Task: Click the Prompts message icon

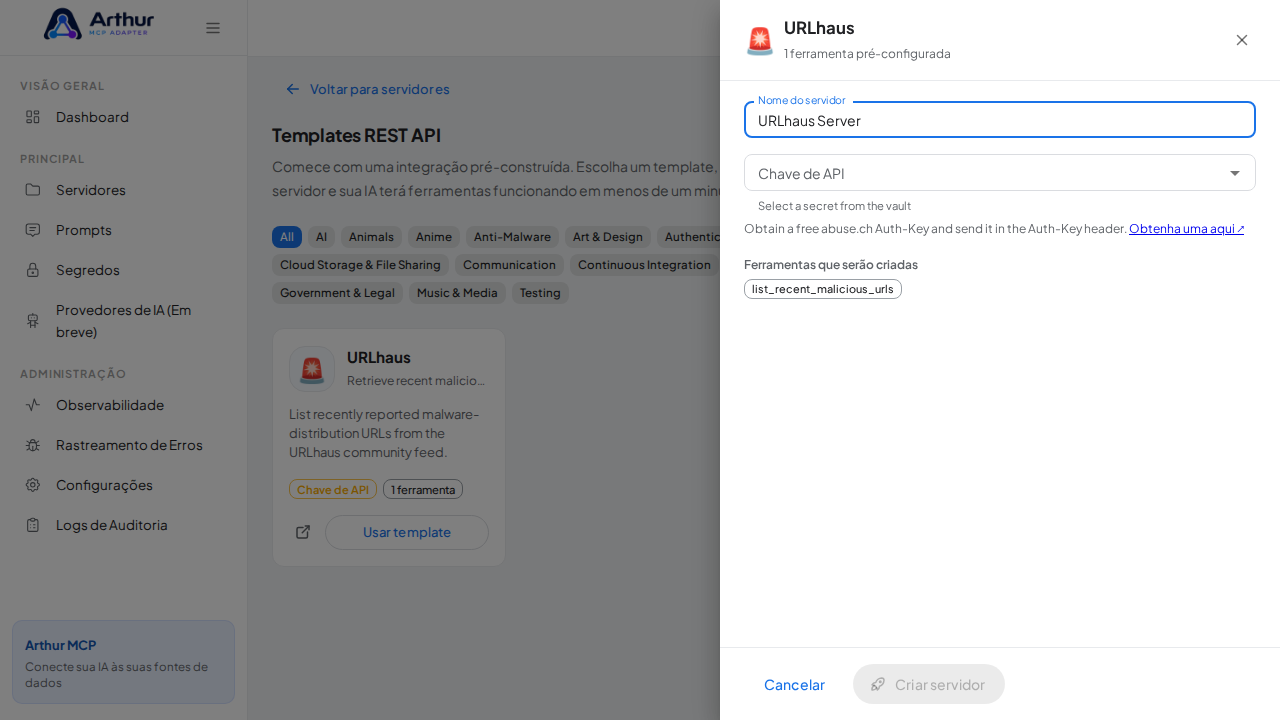Action: (33, 230)
